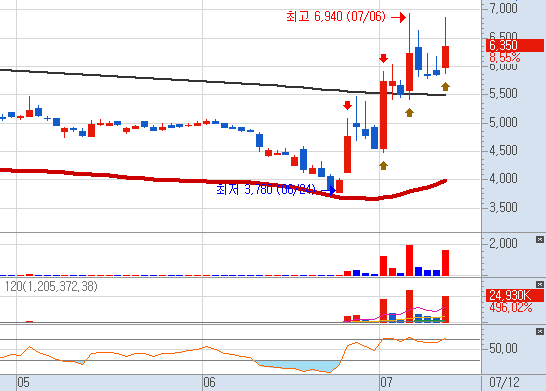Screen dimensions: 546x391
Task: Click the 2,000 volume axis label
Action: [x=503, y=243]
